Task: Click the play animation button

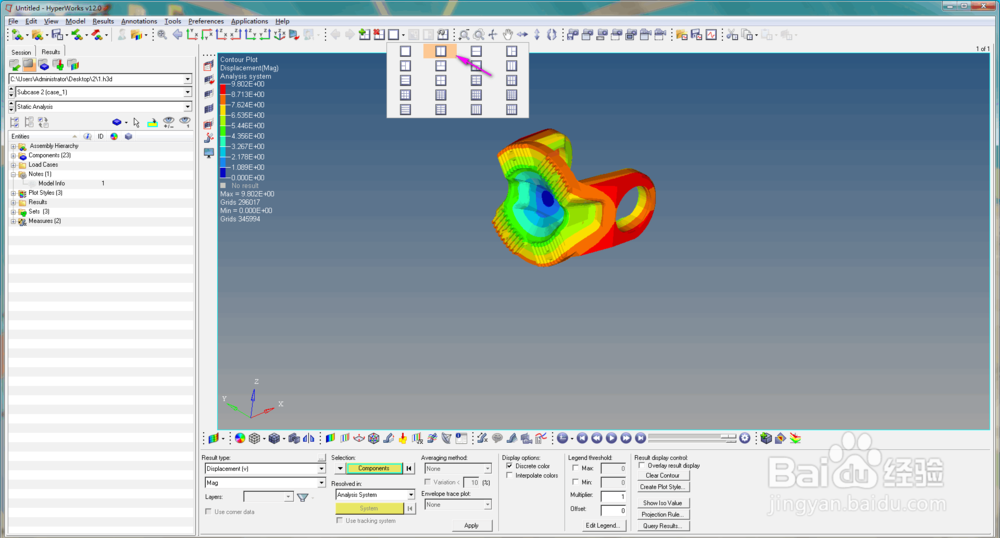Action: [x=611, y=439]
